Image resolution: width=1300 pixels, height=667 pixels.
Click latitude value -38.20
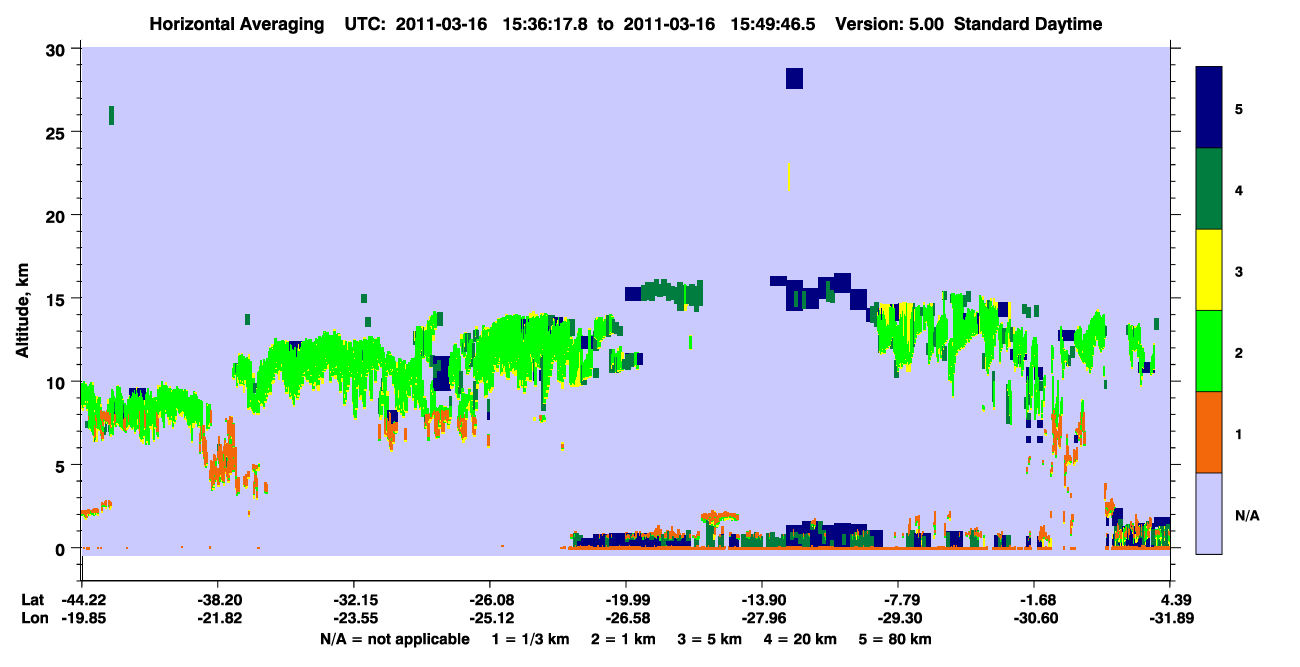218,600
